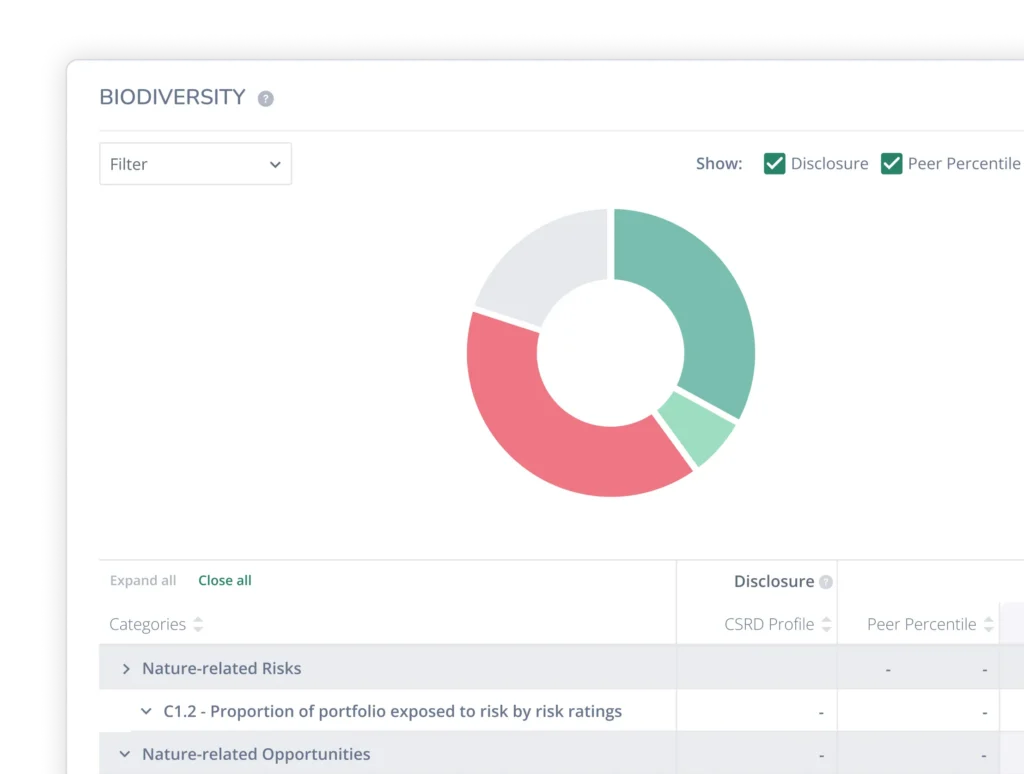Click the help icon next to BIODIVERSITY

pos(265,99)
